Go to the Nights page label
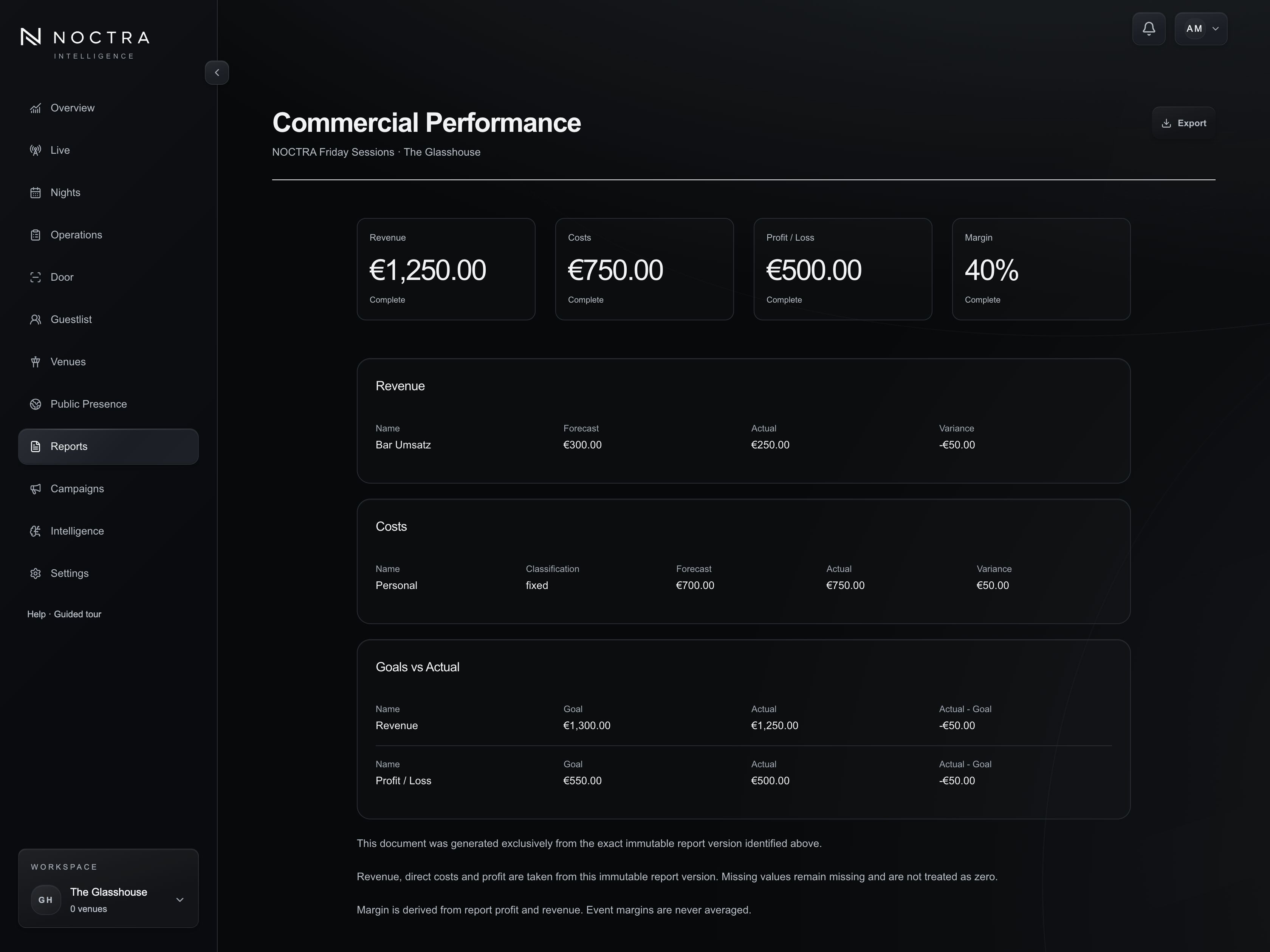This screenshot has height=952, width=1270. [x=65, y=193]
